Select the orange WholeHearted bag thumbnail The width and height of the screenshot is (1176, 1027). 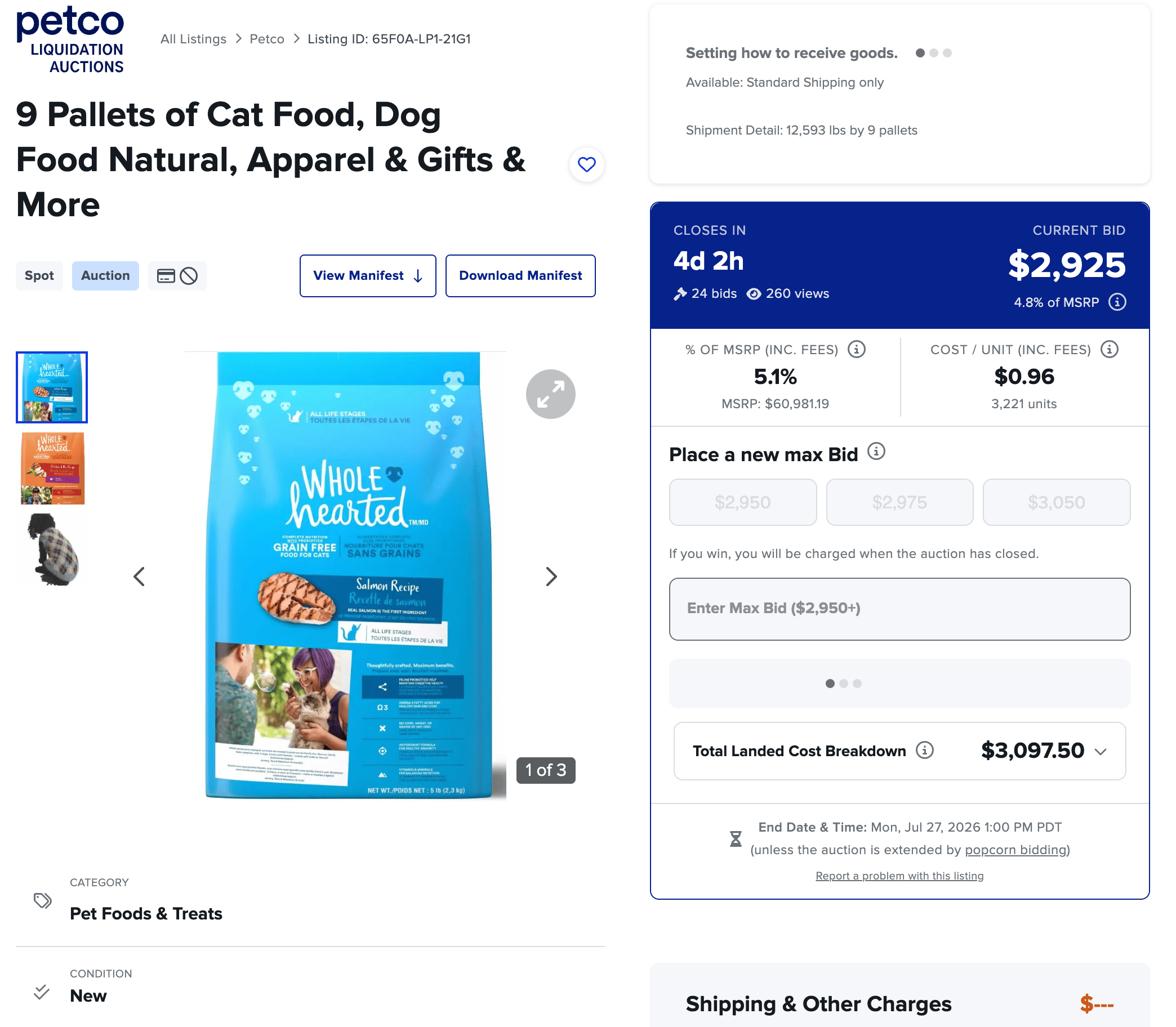click(52, 468)
